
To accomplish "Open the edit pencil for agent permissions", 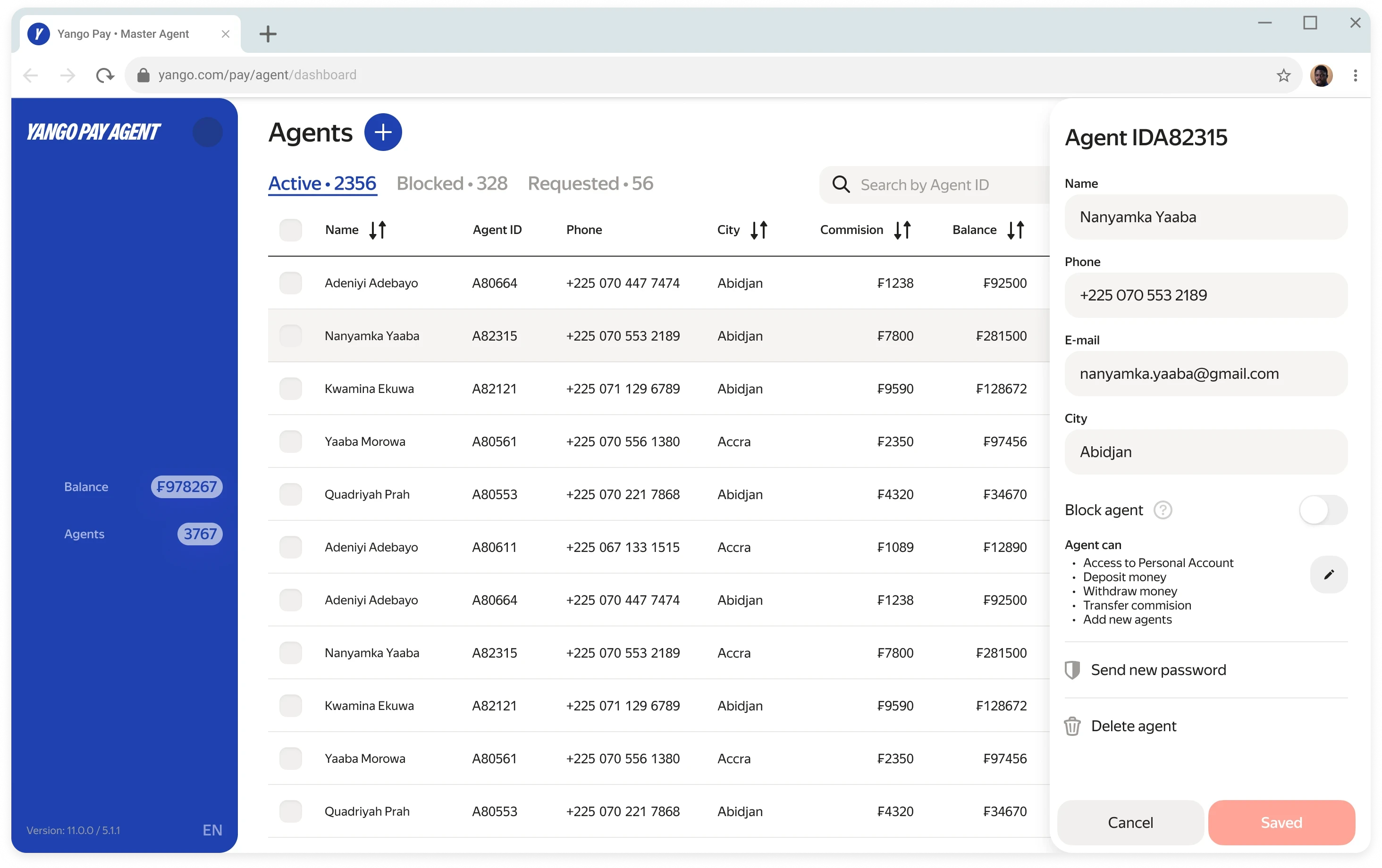I will (x=1329, y=574).
